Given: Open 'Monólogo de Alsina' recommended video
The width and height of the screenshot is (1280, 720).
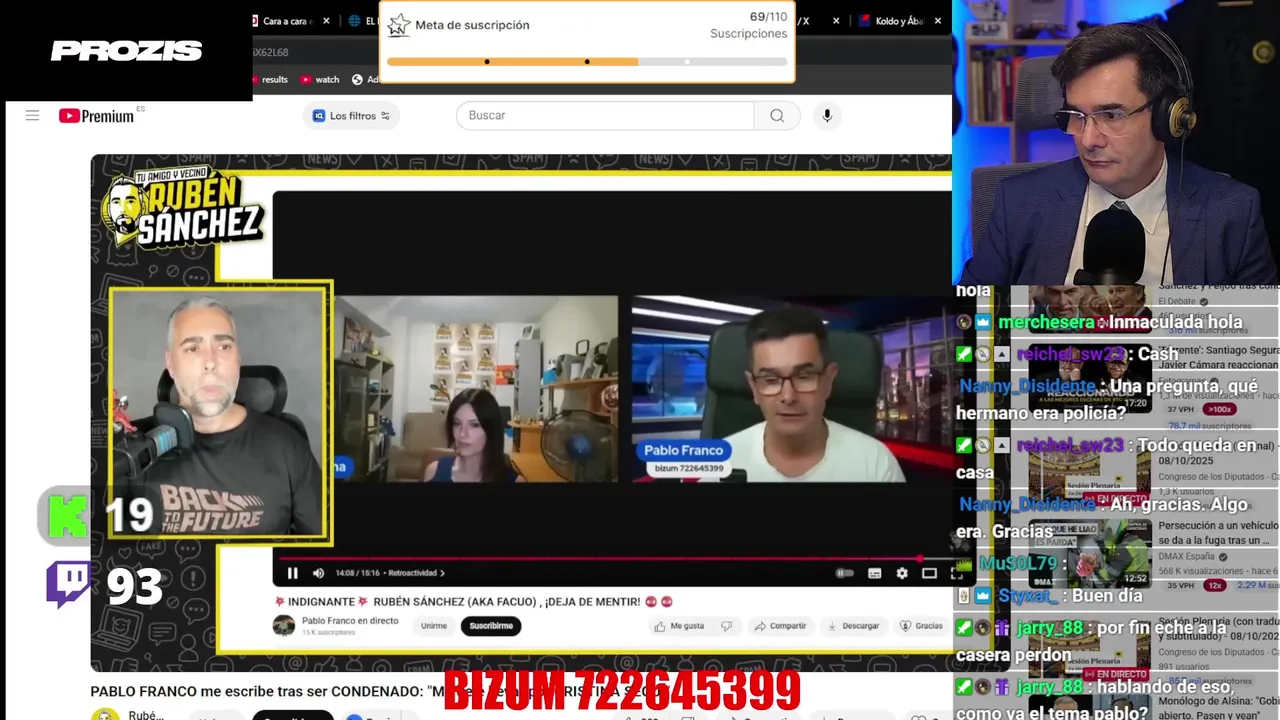Looking at the screenshot, I should (x=1219, y=709).
